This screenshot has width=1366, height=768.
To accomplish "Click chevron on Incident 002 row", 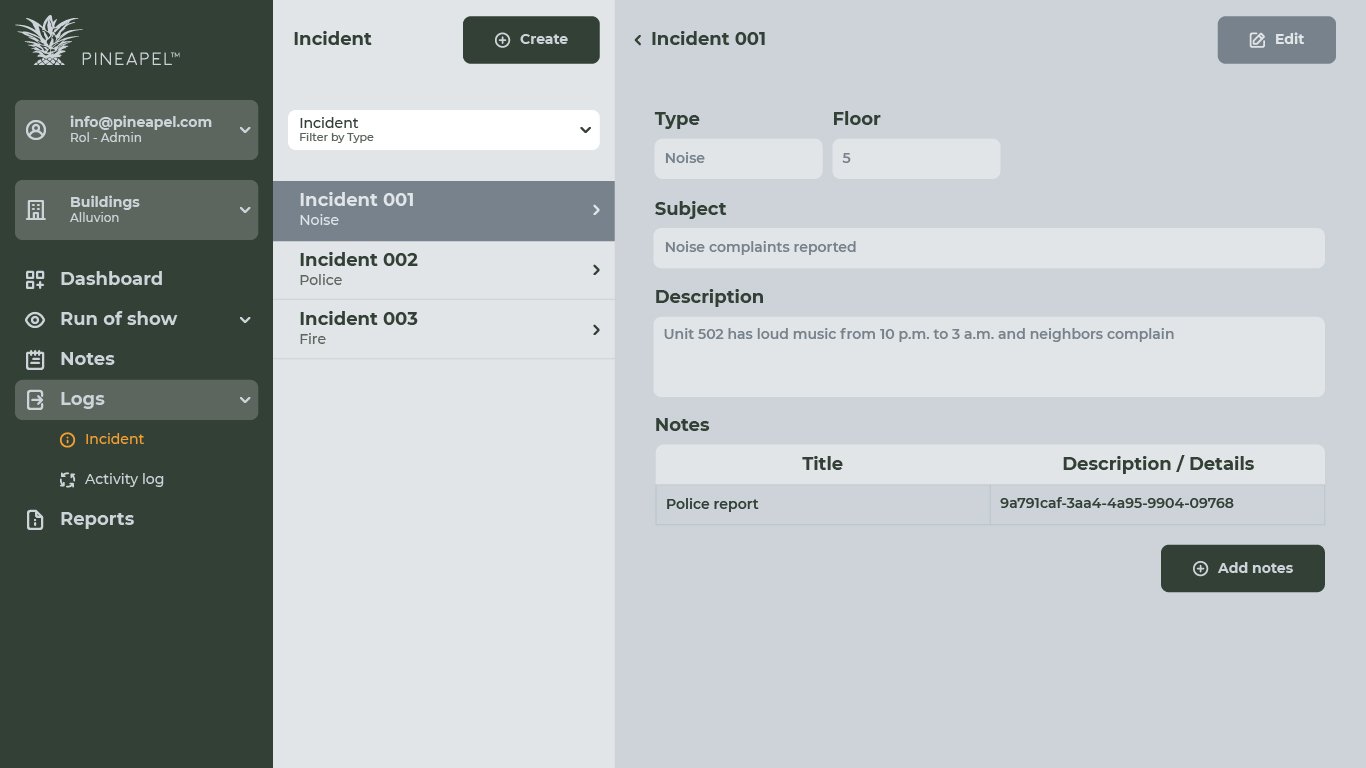I will (596, 270).
